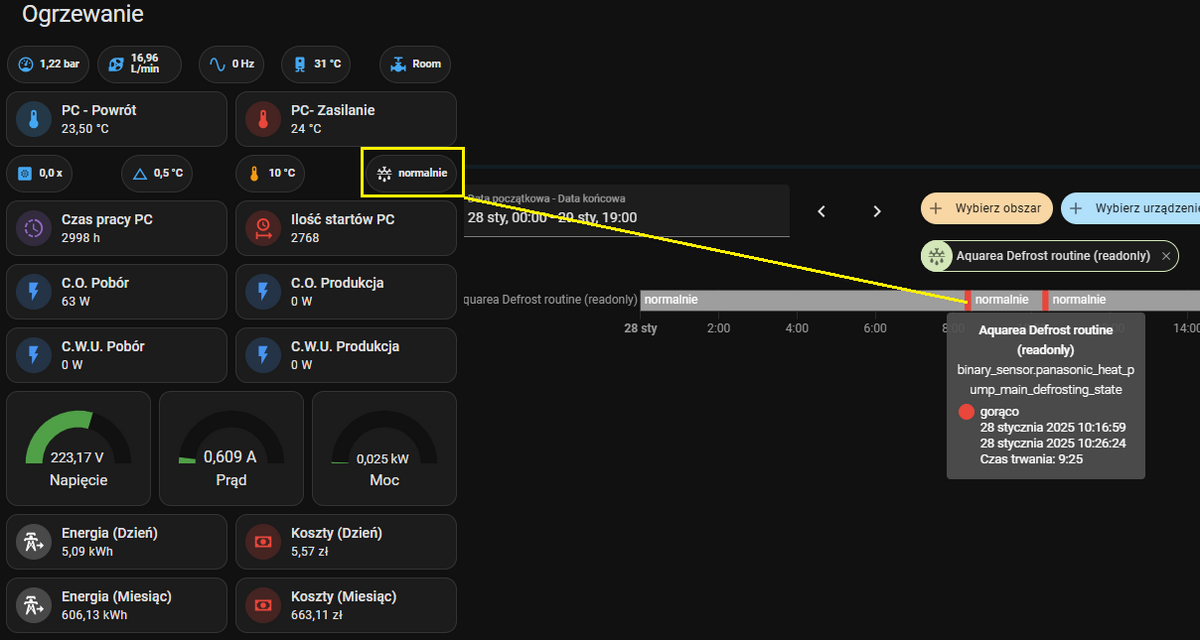
Task: Click the Czas pracy PC clock icon
Action: click(x=34, y=229)
